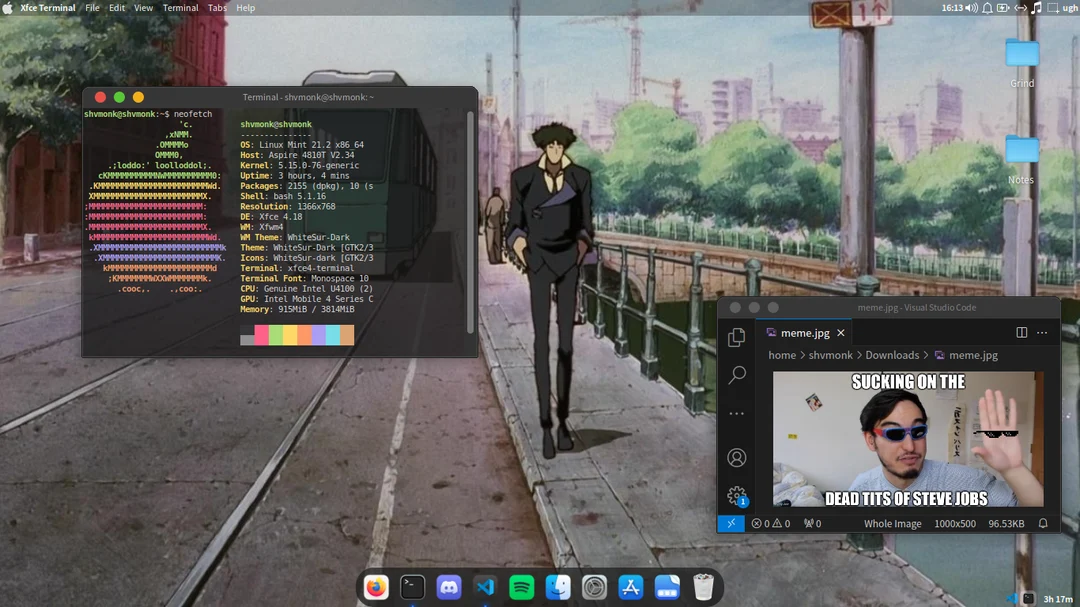This screenshot has height=607, width=1080.
Task: Open the Explorer view in VS Code sidebar
Action: (x=737, y=337)
